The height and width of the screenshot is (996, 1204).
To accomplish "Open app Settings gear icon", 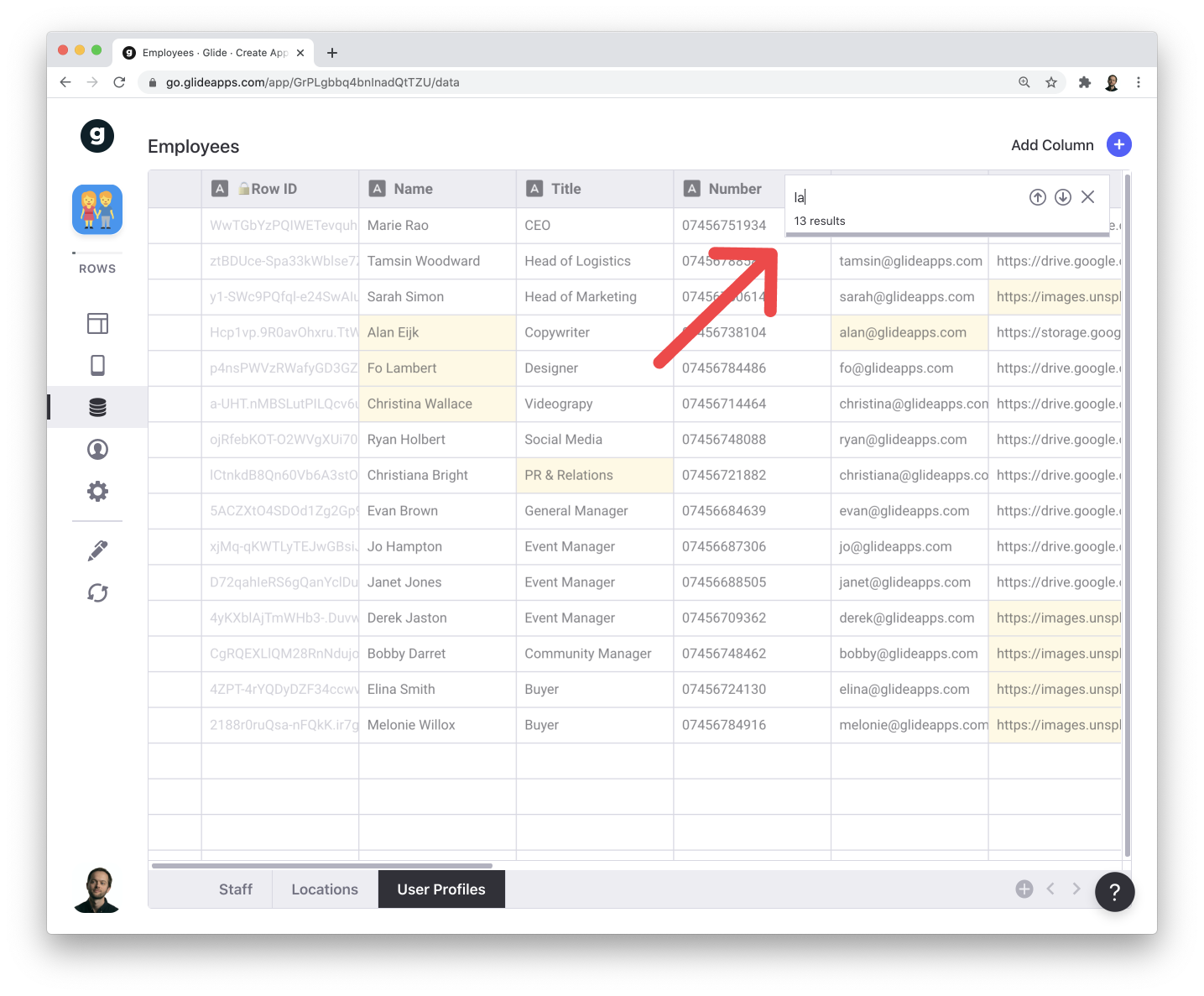I will (97, 492).
